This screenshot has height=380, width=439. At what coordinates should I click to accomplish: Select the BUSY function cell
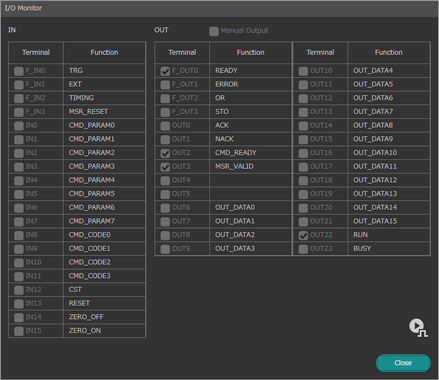389,249
